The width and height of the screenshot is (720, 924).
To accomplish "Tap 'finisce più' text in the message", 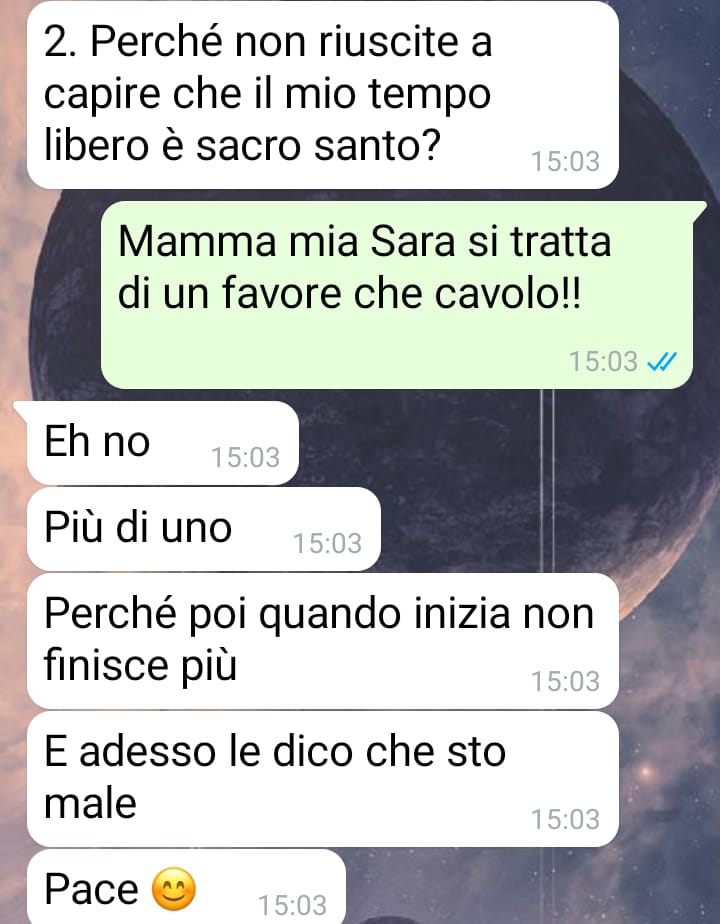I will click(140, 666).
